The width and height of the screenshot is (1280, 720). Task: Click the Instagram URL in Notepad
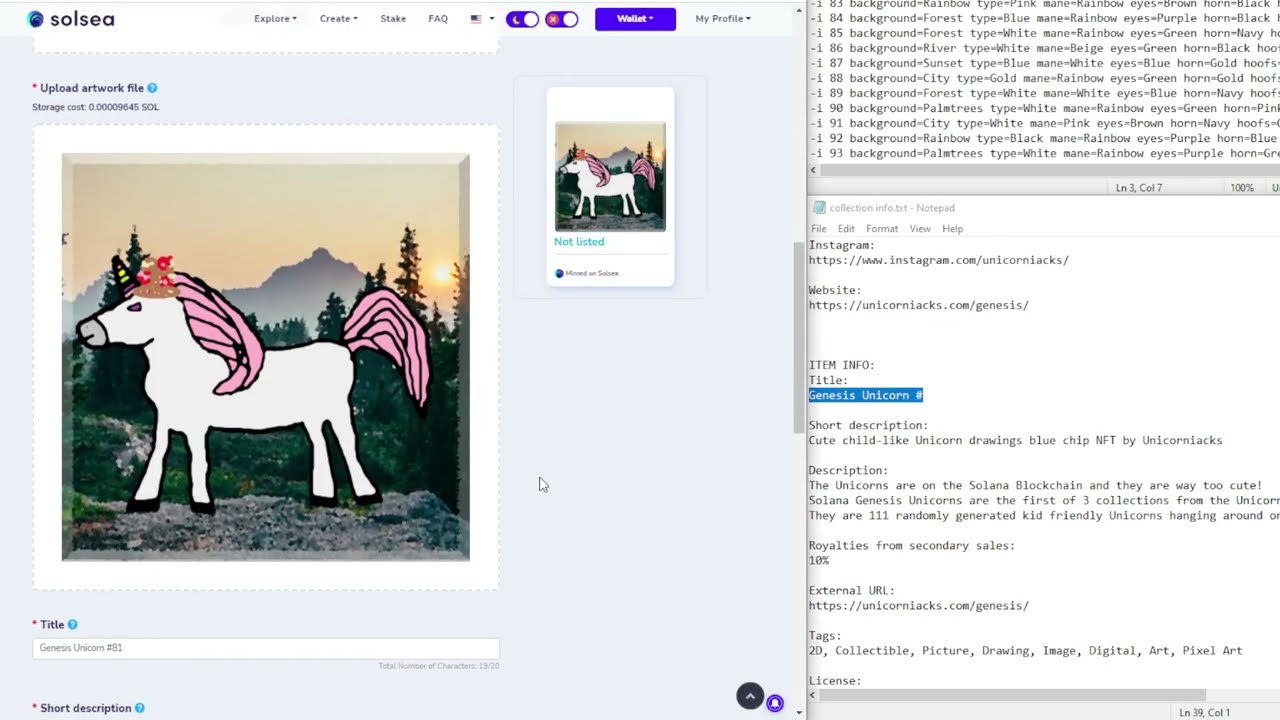939,260
